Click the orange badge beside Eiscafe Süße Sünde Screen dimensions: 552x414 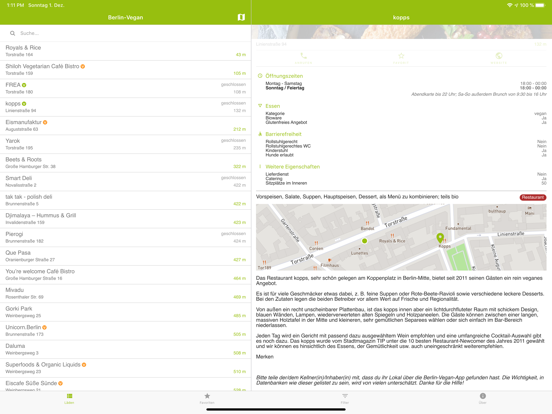click(61, 383)
